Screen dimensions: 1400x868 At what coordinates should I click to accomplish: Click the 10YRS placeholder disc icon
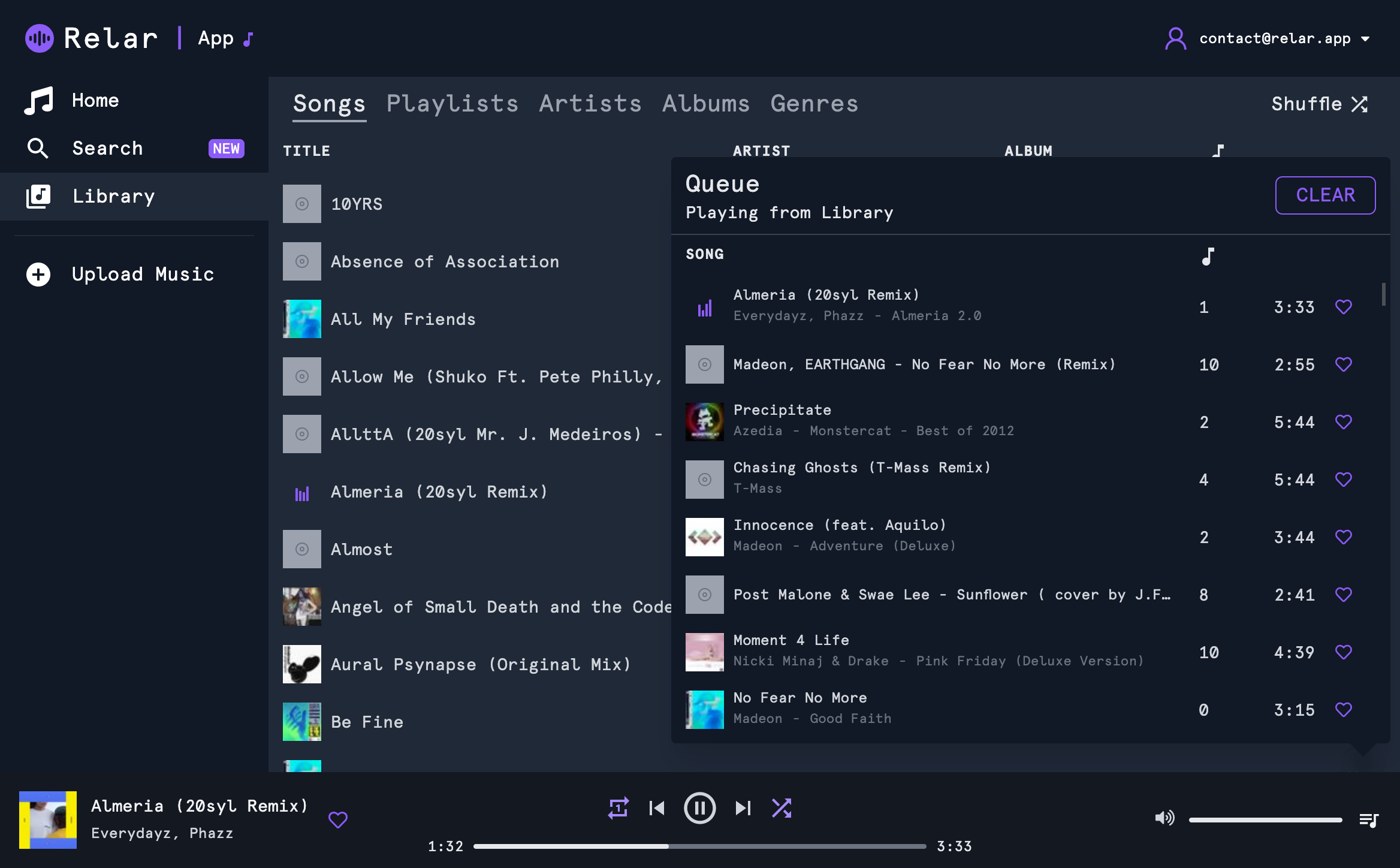pos(302,204)
